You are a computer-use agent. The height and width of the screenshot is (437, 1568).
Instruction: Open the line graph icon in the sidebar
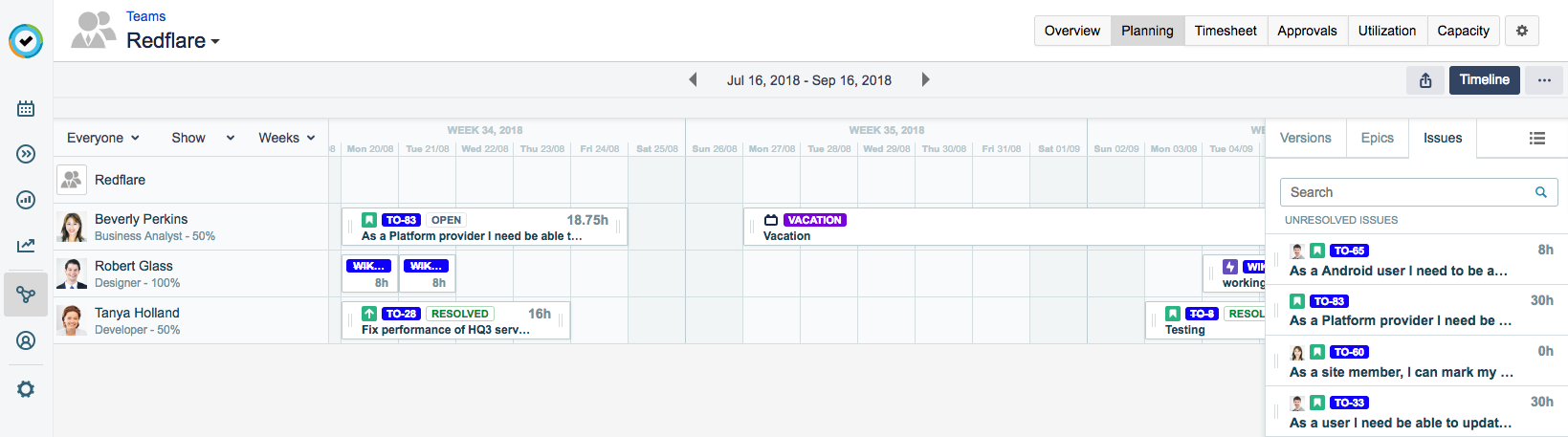26,246
